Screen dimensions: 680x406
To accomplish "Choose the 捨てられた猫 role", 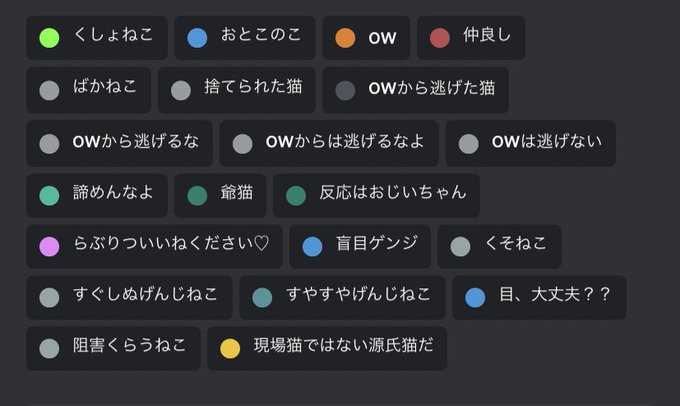I will (236, 90).
